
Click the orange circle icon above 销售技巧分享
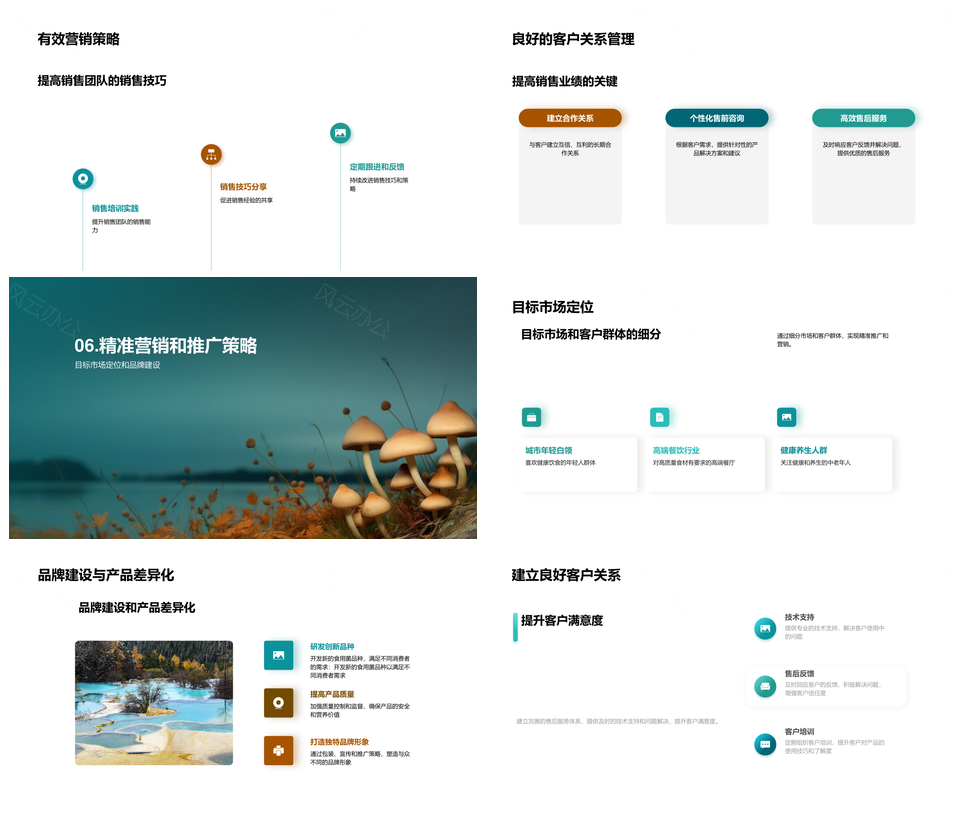click(x=211, y=154)
